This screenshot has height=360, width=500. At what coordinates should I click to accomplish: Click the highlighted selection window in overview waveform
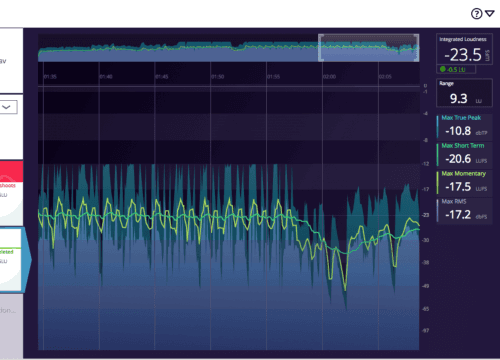tap(369, 48)
